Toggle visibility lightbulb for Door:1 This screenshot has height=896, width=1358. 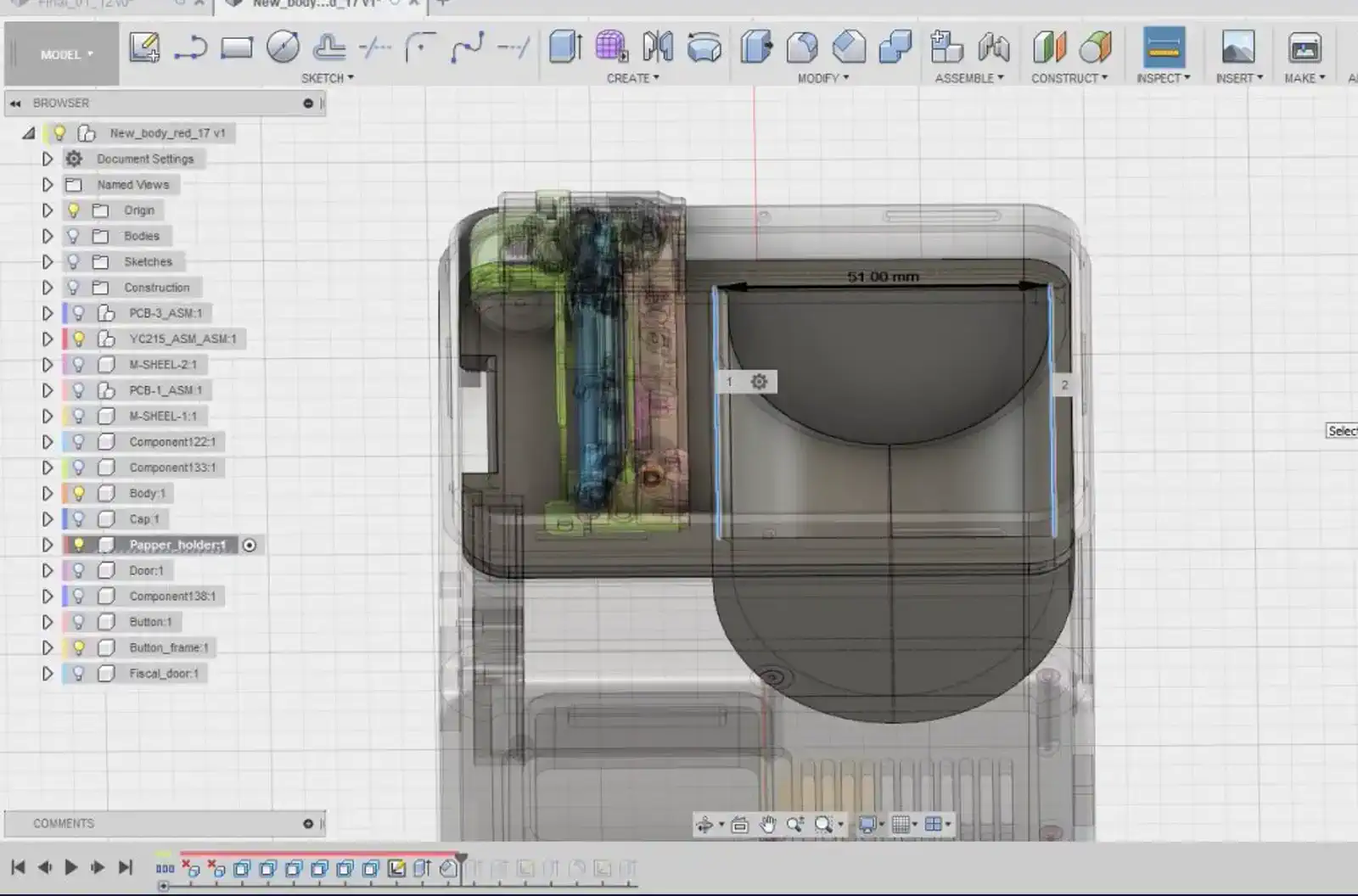(x=79, y=570)
